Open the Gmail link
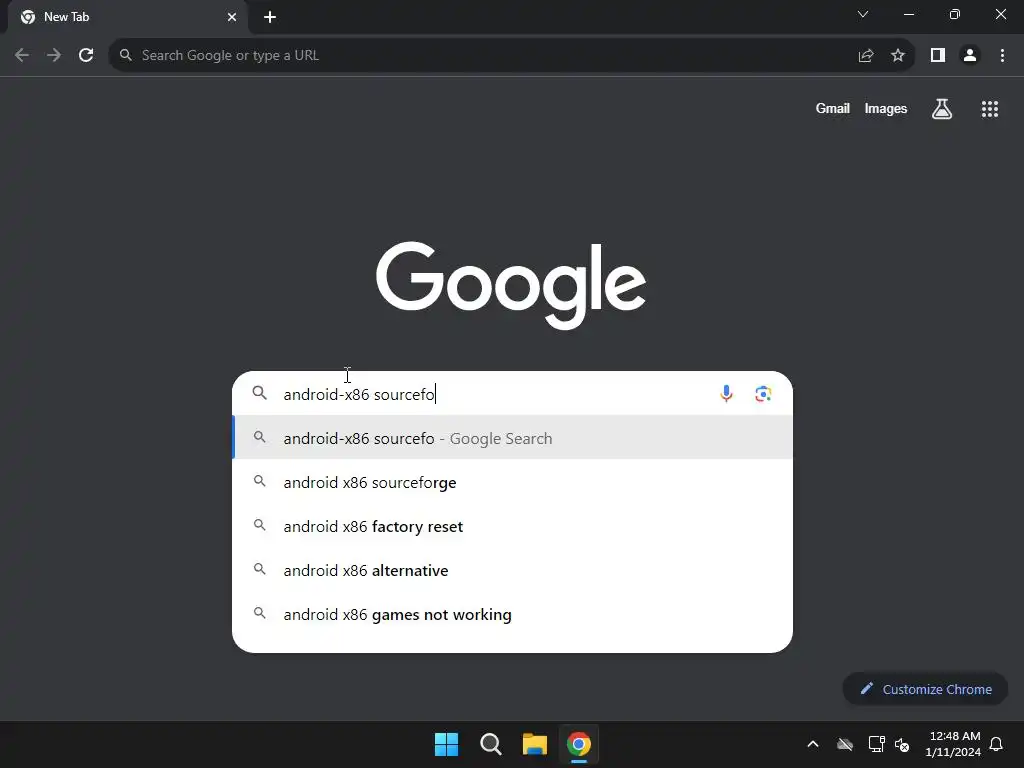The width and height of the screenshot is (1024, 768). [833, 108]
